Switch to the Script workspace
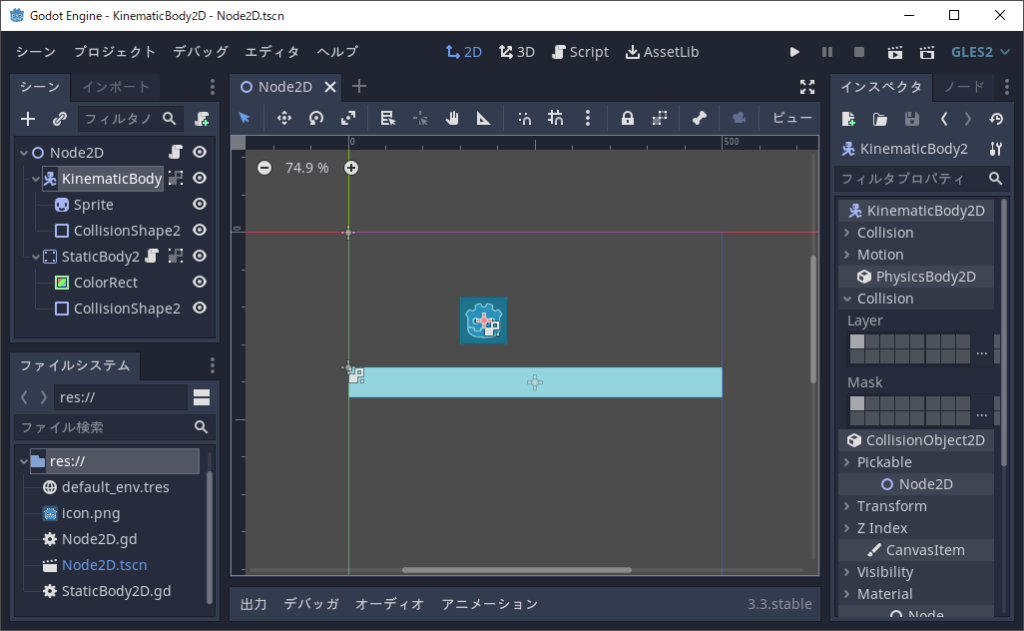1024x631 pixels. click(580, 52)
